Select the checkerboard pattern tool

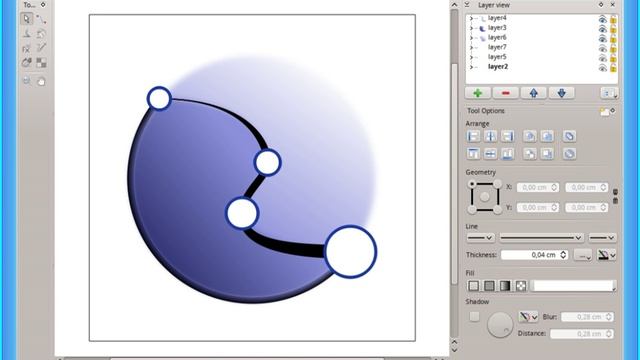(41, 62)
